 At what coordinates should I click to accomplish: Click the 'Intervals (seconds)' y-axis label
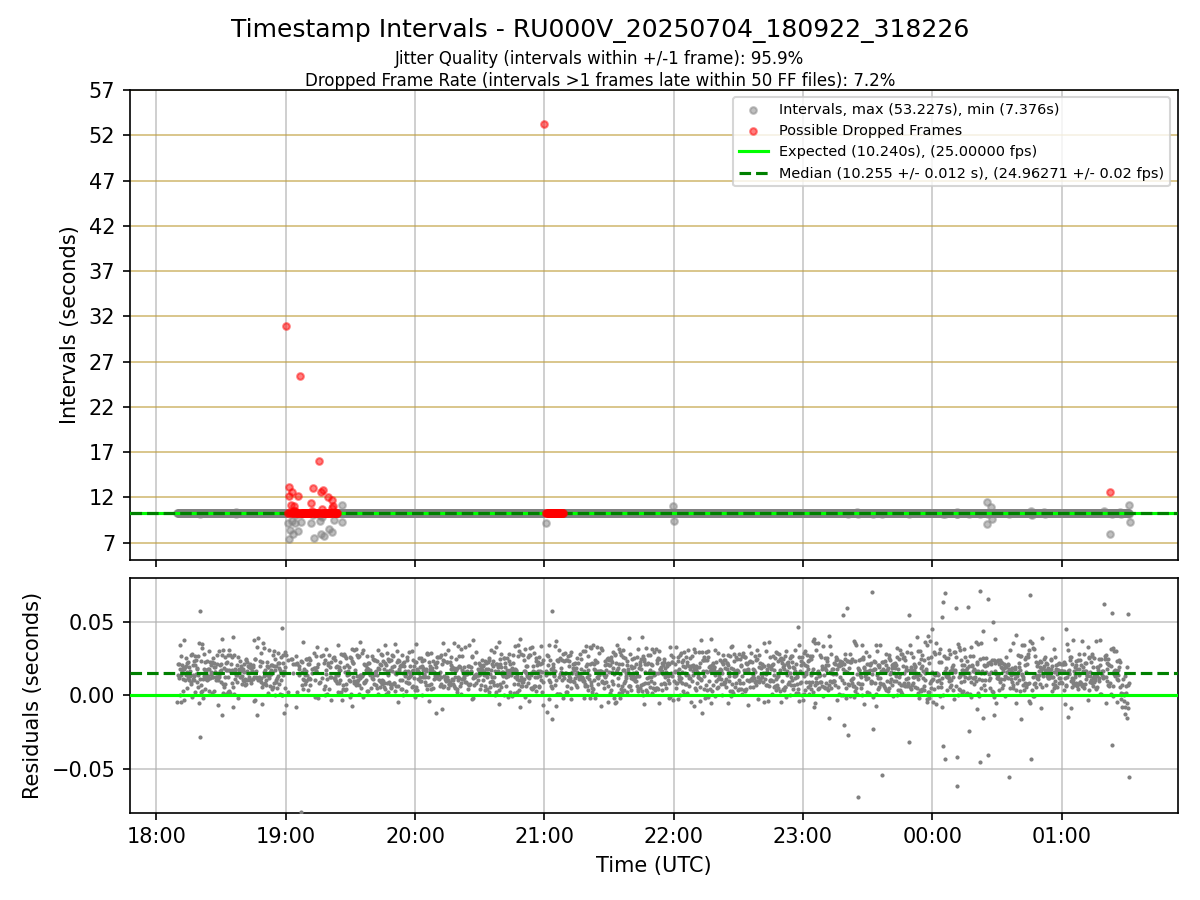[x=69, y=325]
